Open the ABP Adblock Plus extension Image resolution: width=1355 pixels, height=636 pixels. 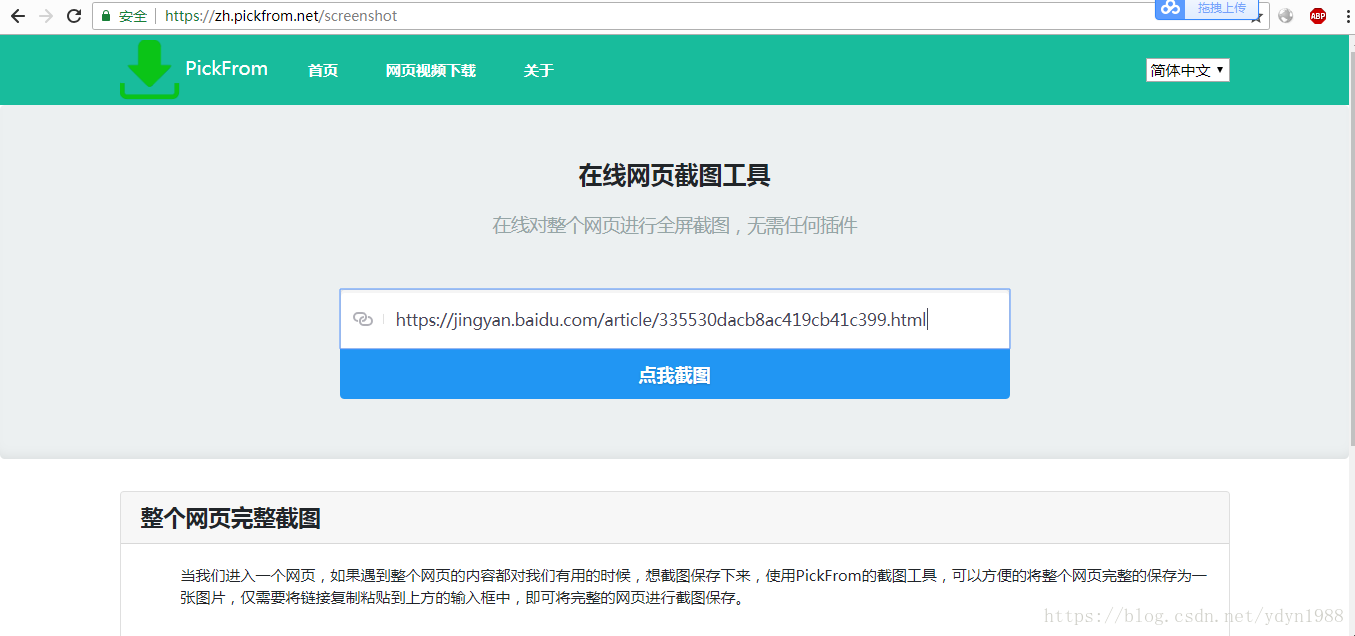[1318, 16]
